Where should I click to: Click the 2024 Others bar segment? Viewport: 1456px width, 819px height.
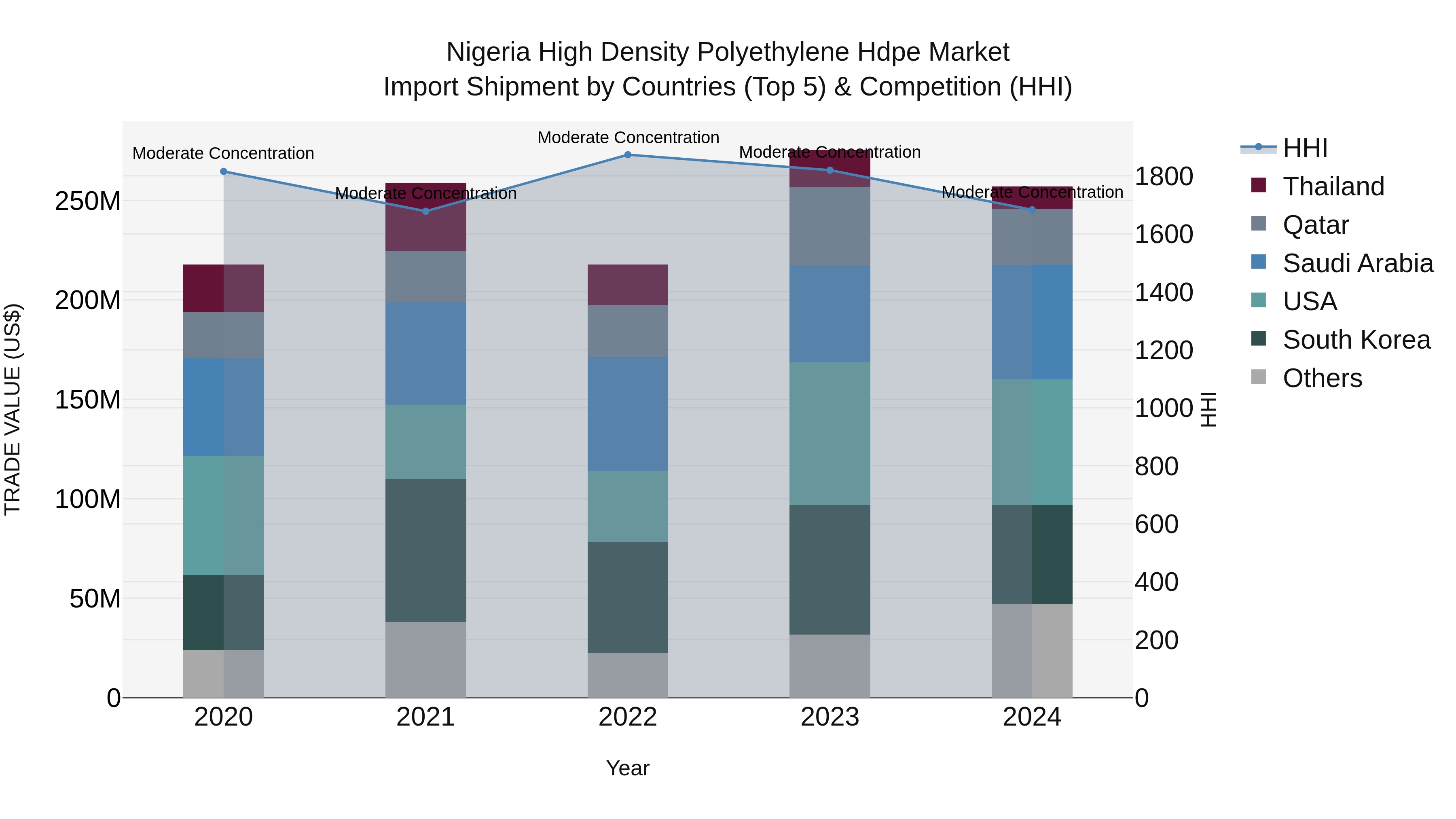click(x=1032, y=651)
